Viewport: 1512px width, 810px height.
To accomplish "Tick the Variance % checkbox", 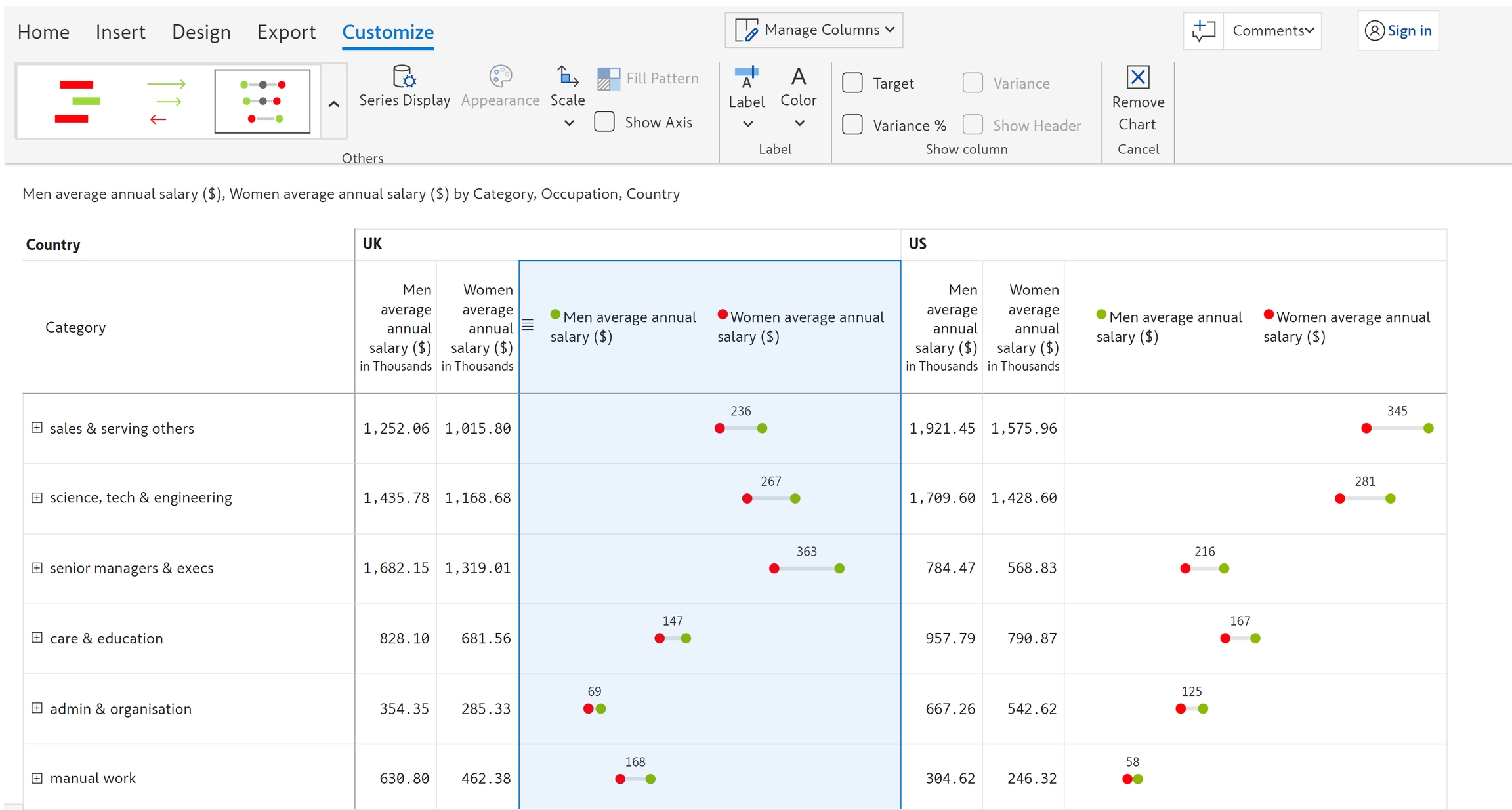I will coord(852,125).
